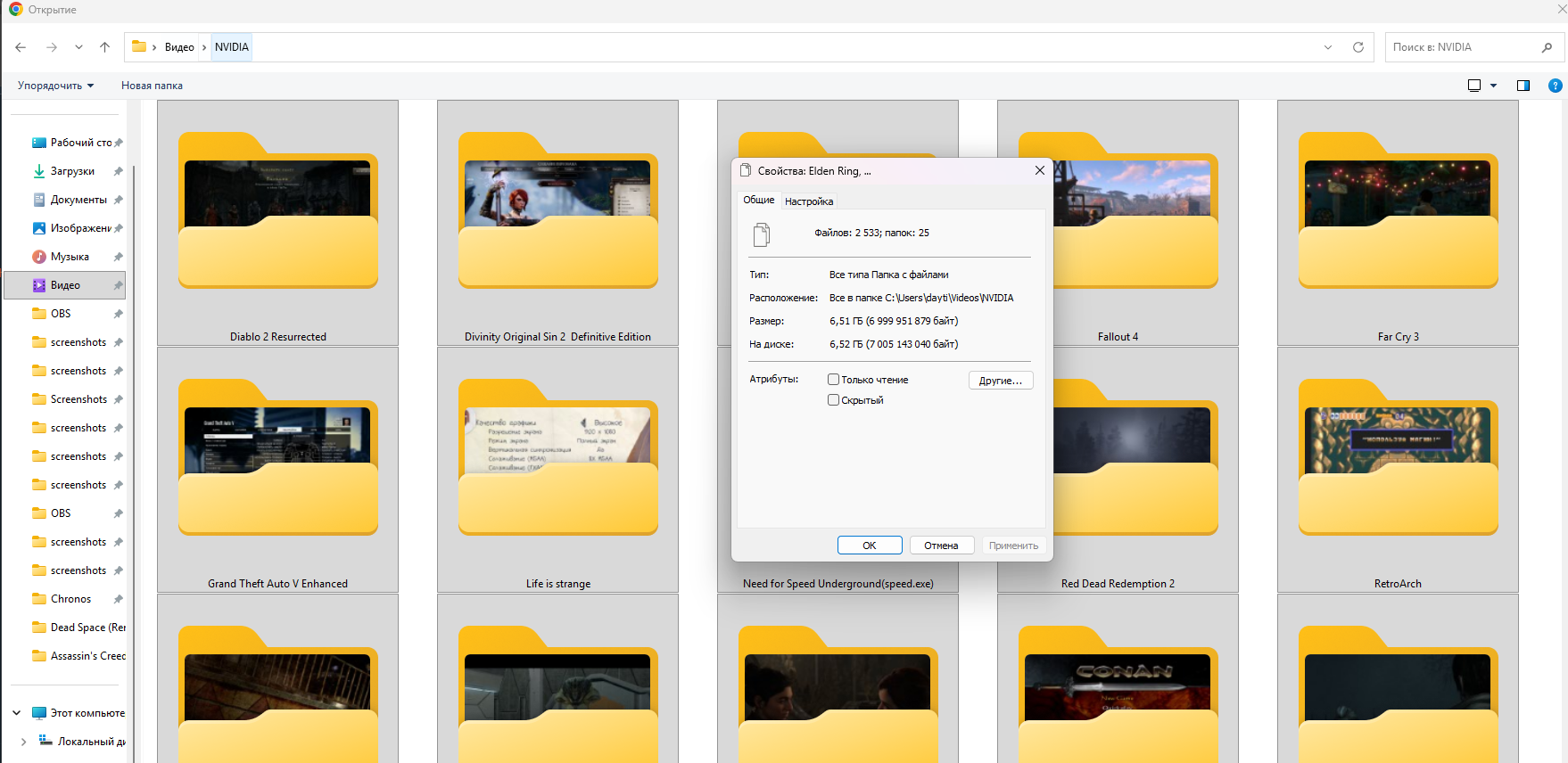Select Fallout 4 folder name
Screen dimensions: 1568x763
[x=1118, y=337]
